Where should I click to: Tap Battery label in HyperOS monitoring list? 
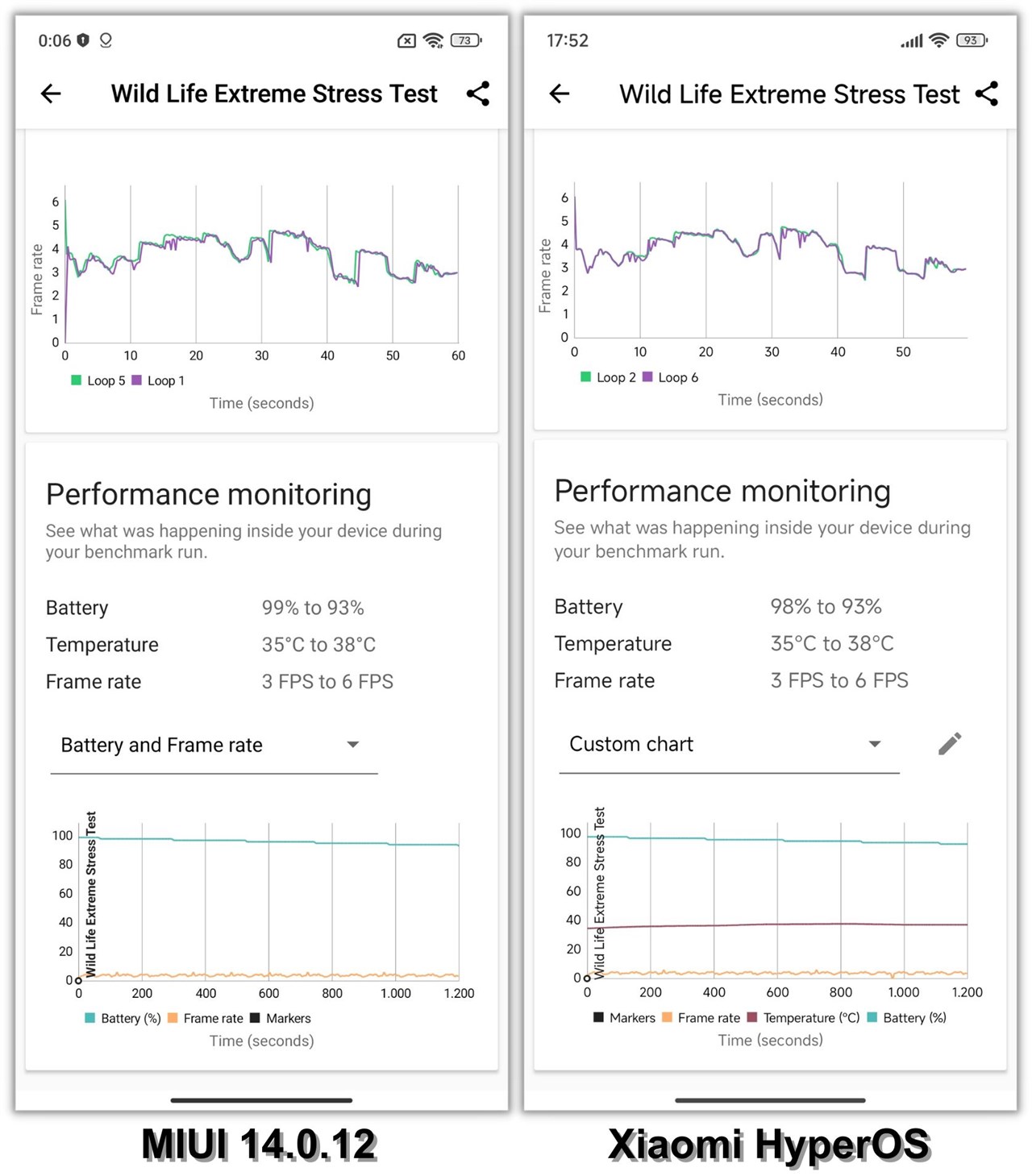tap(589, 606)
